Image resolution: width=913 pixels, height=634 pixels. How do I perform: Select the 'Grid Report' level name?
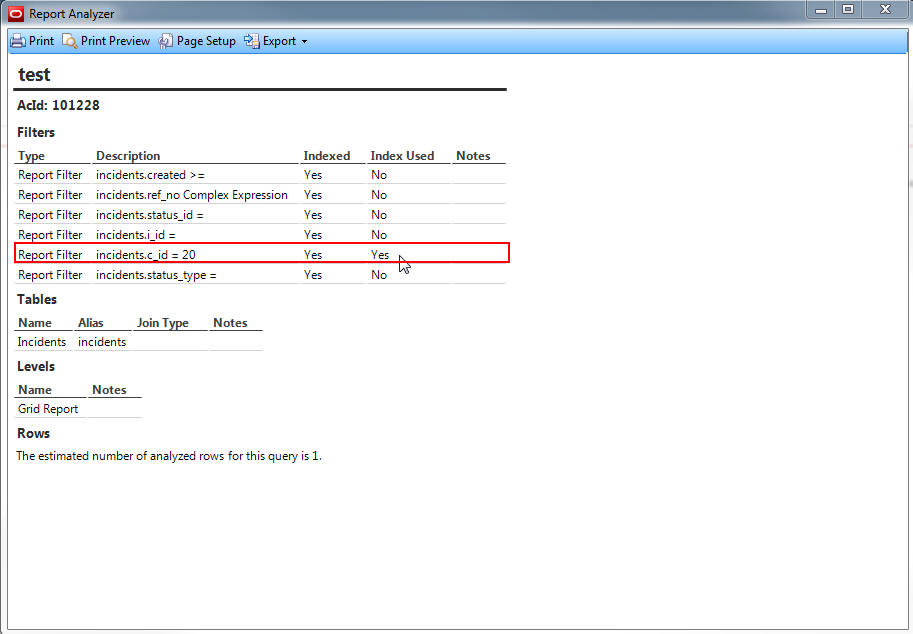pos(48,409)
